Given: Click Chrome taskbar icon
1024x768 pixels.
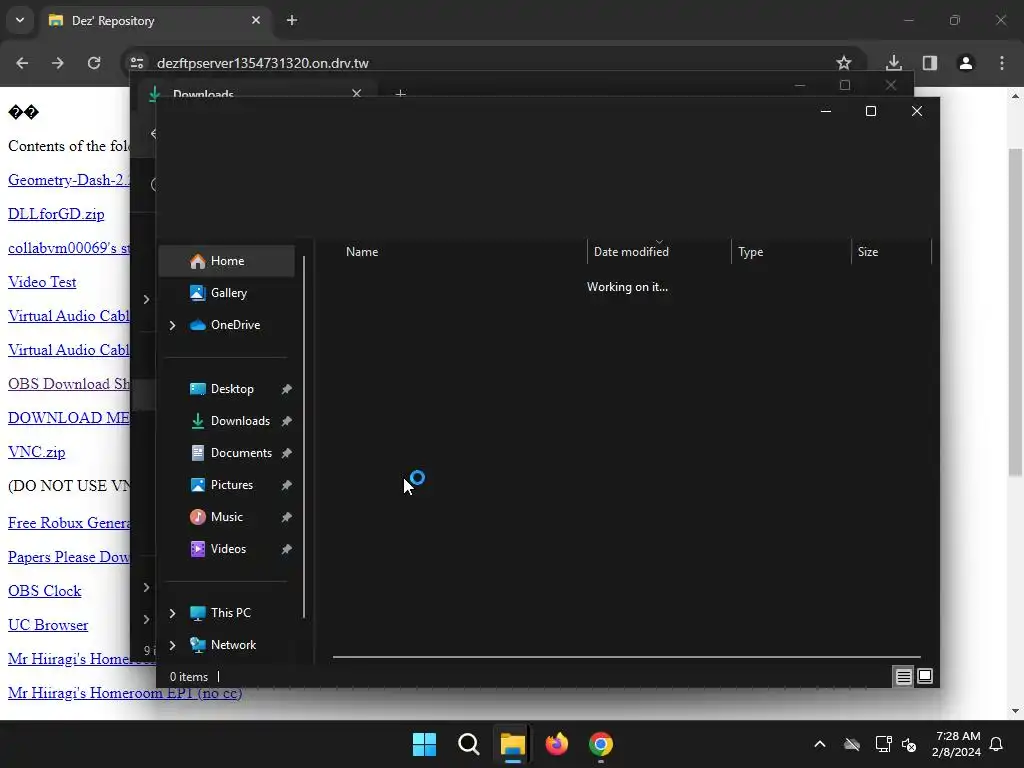Looking at the screenshot, I should click(x=601, y=744).
